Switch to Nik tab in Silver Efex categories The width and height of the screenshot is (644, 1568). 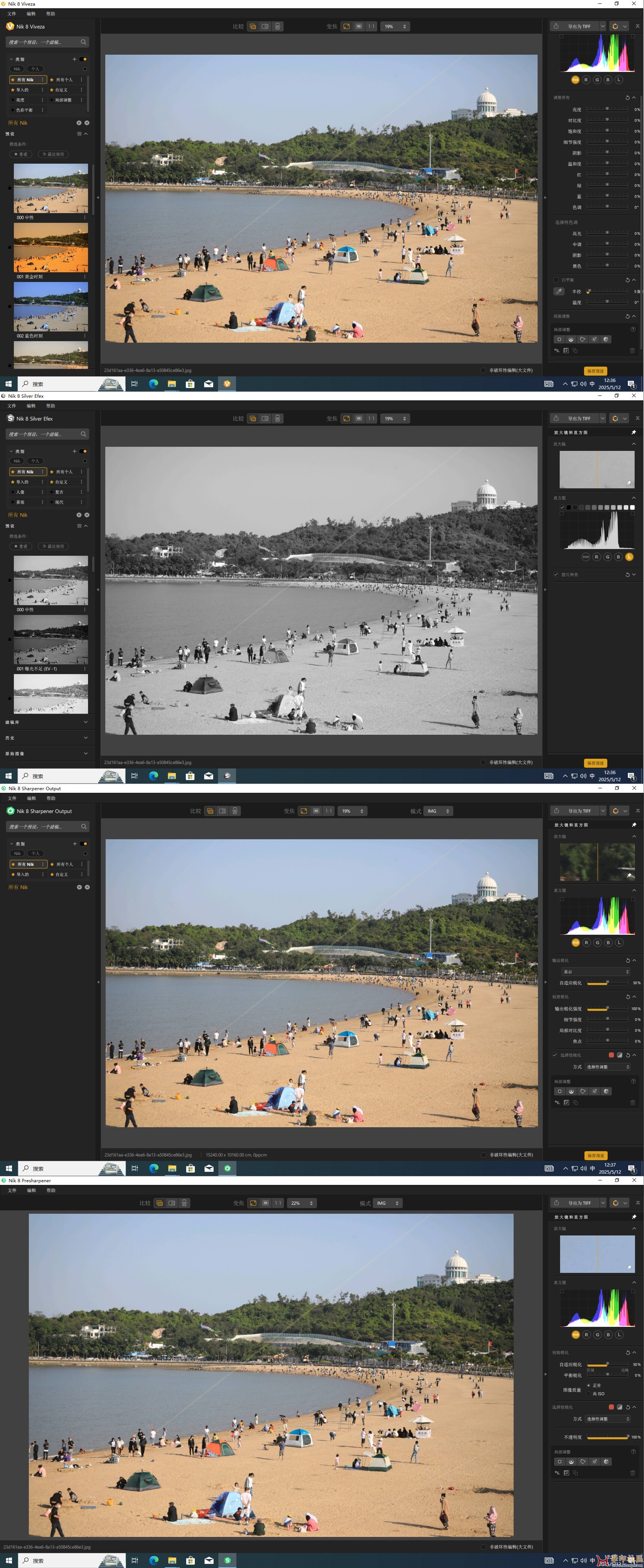17,461
